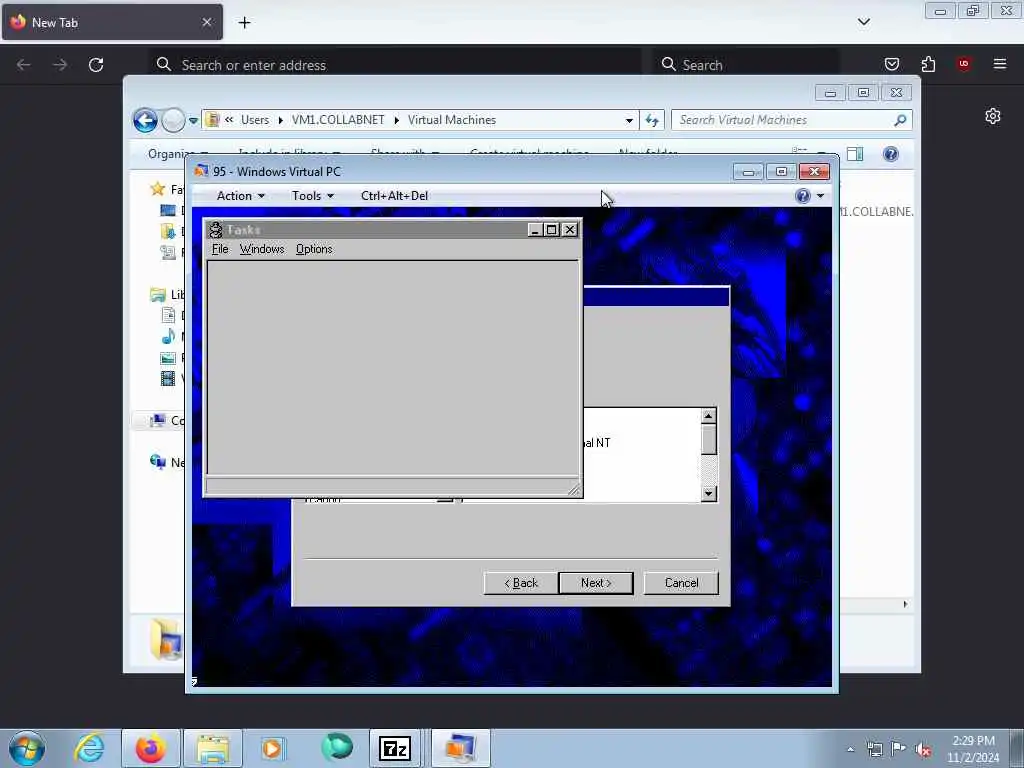Click the Documents library icon in sidebar
This screenshot has height=768, width=1024.
point(168,315)
